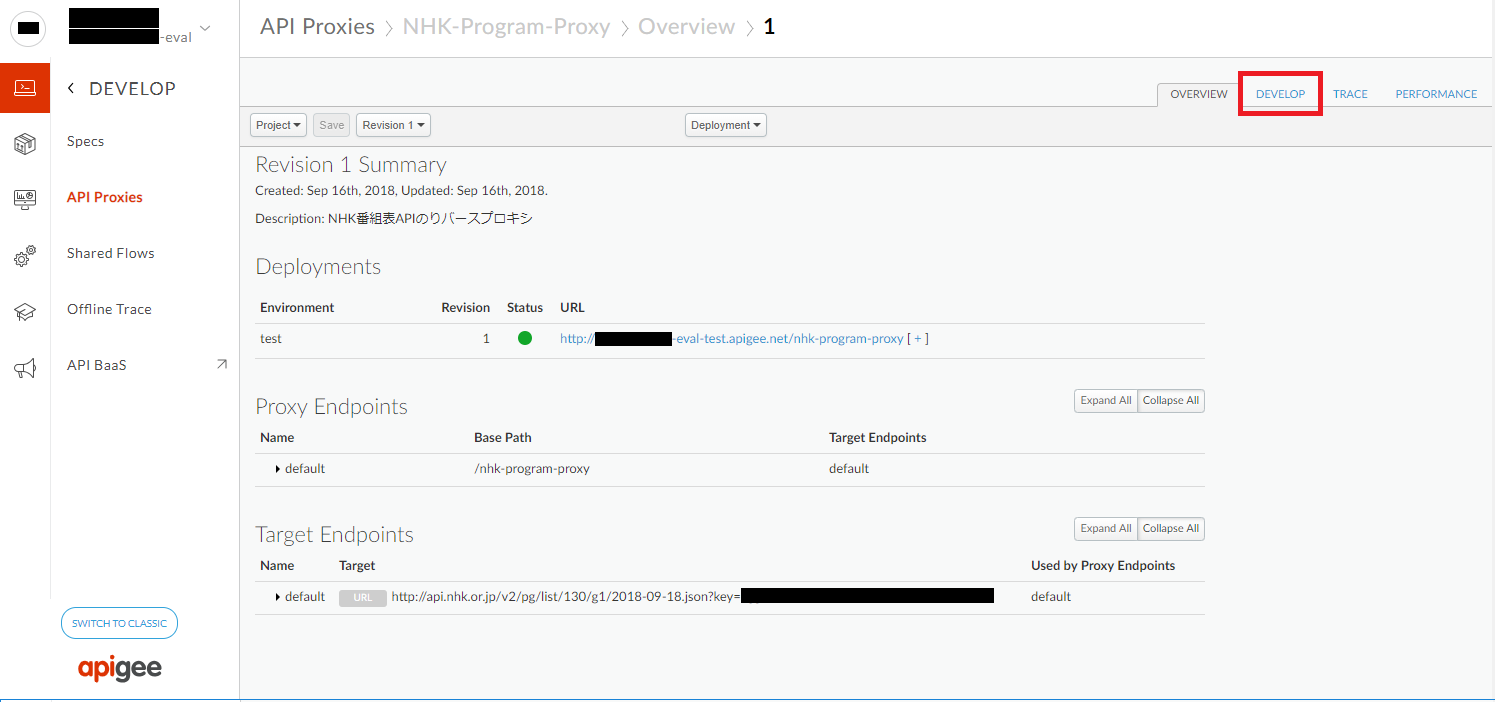
Task: Open the API Proxies breadcrumb link
Action: [317, 26]
